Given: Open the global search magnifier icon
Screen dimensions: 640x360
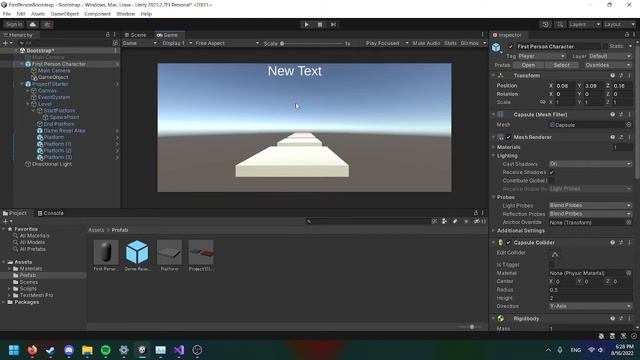Looking at the screenshot, I should [x=560, y=24].
